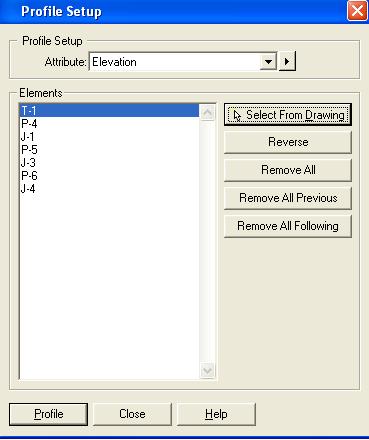Viewport: 369px width, 440px height.
Task: Select pipe P-4 in the list
Action: (110, 124)
